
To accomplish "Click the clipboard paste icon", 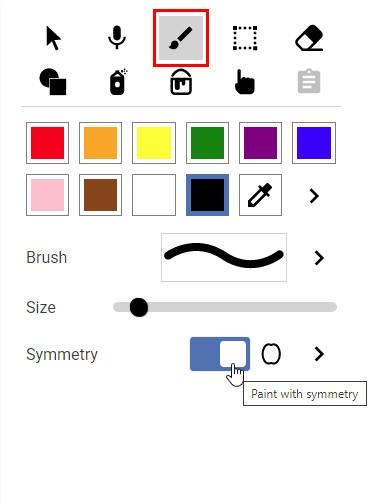I will click(309, 81).
